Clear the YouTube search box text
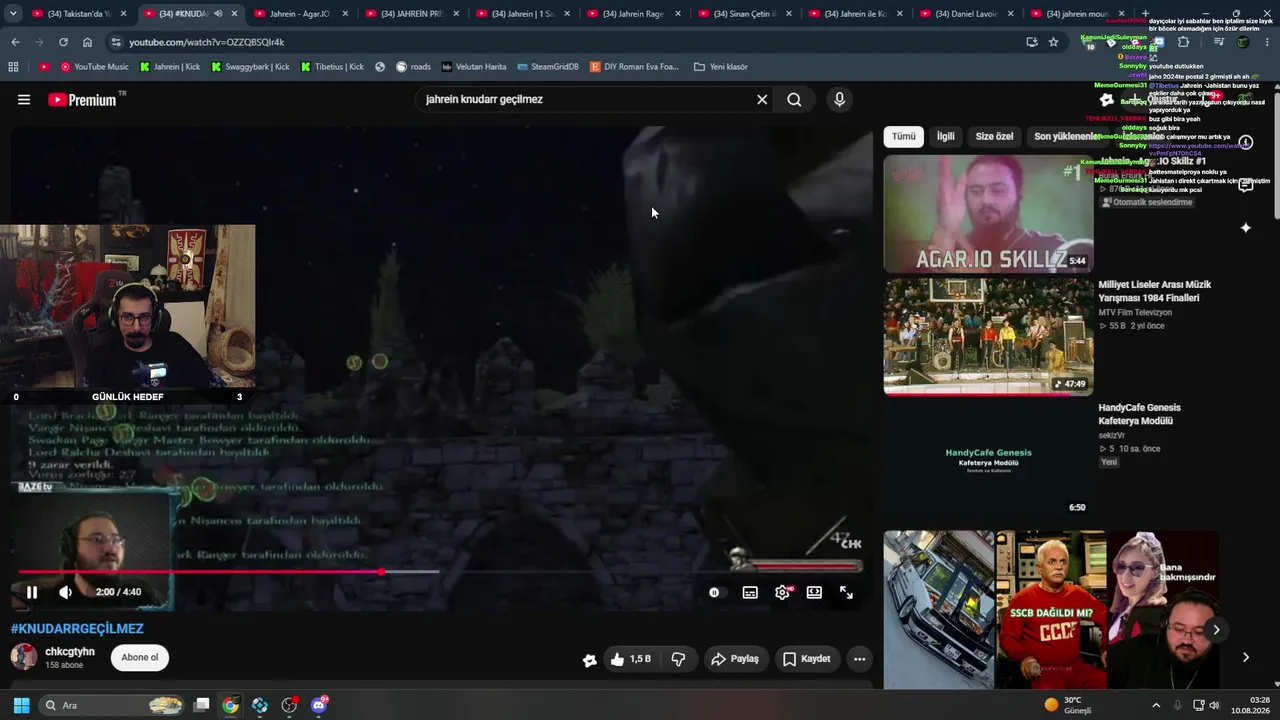The width and height of the screenshot is (1280, 720). pyautogui.click(x=762, y=100)
